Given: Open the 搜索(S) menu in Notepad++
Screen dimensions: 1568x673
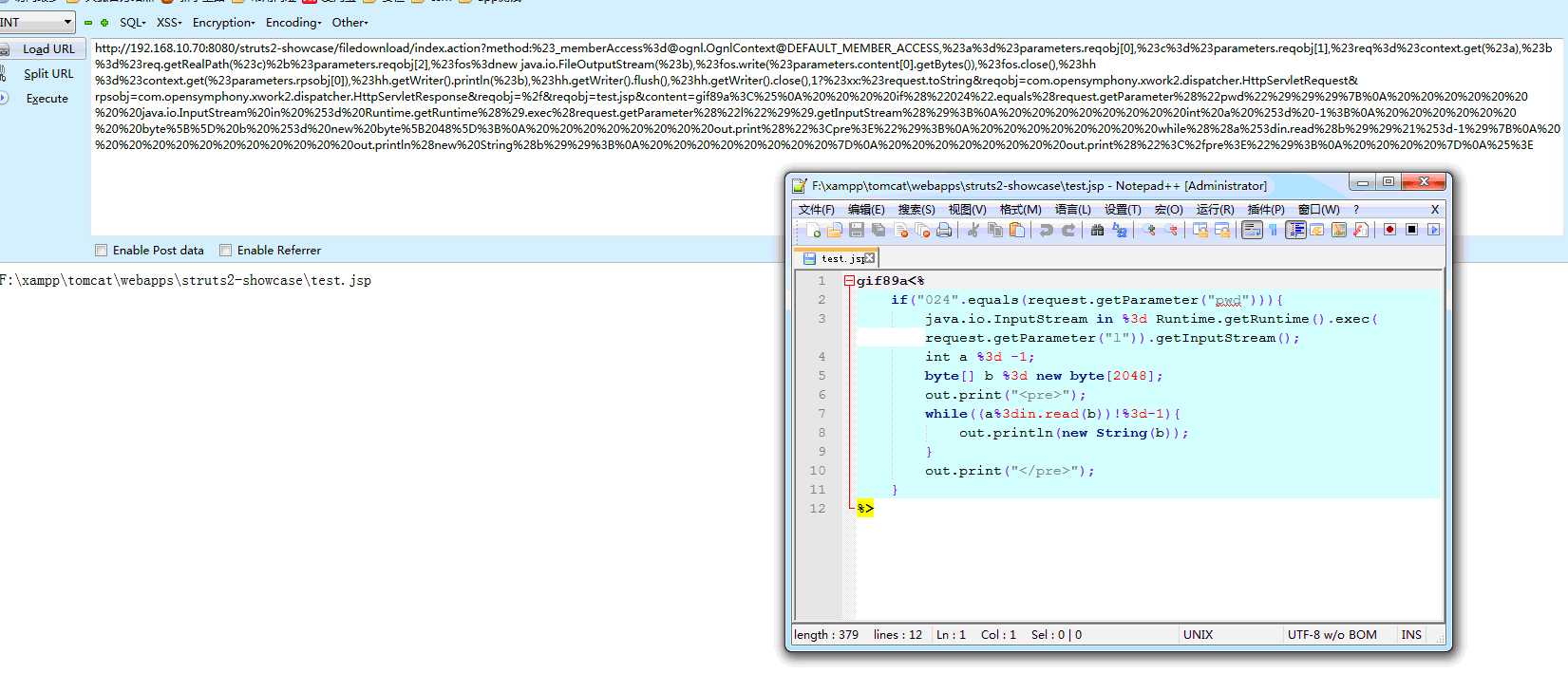Looking at the screenshot, I should (916, 210).
